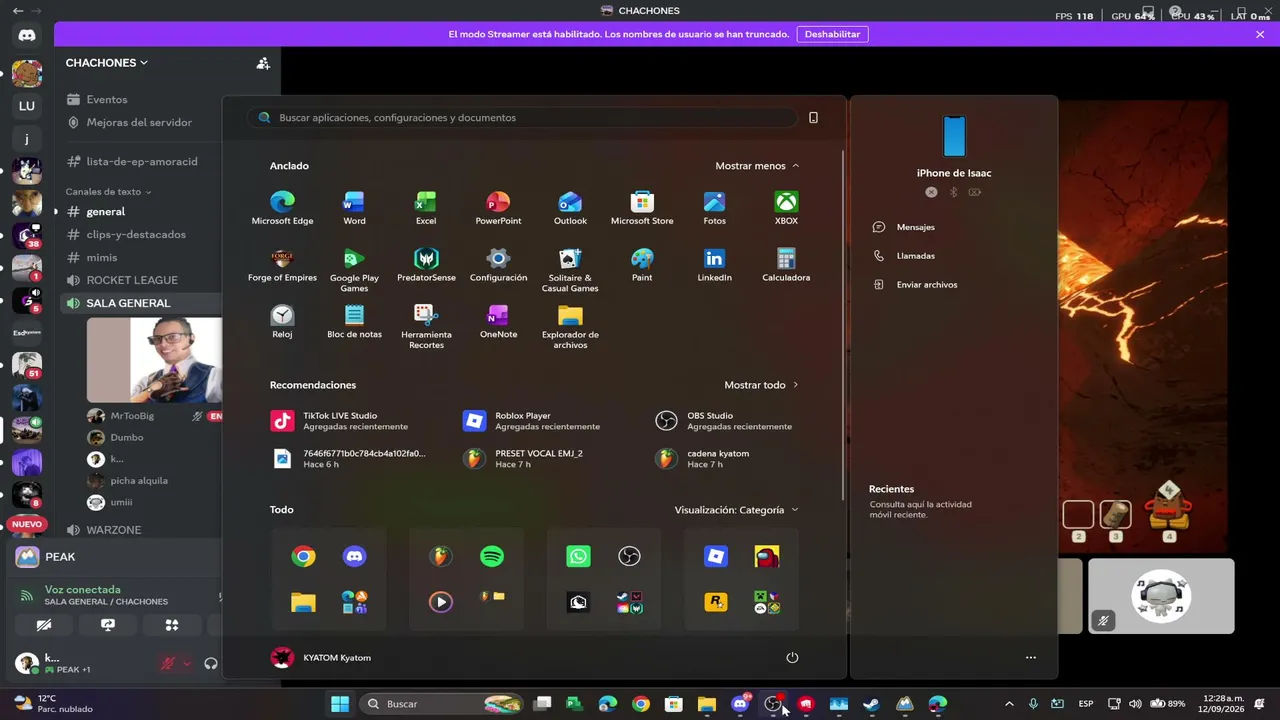Open Steam from the taskbar
1280x720 pixels.
tap(871, 704)
